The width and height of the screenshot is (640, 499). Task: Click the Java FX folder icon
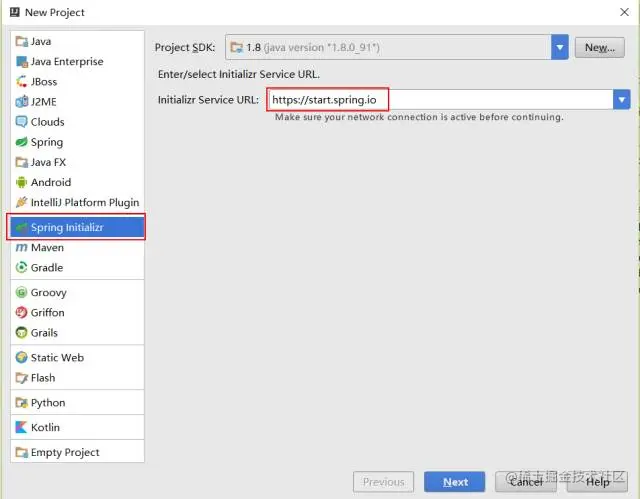(x=21, y=162)
